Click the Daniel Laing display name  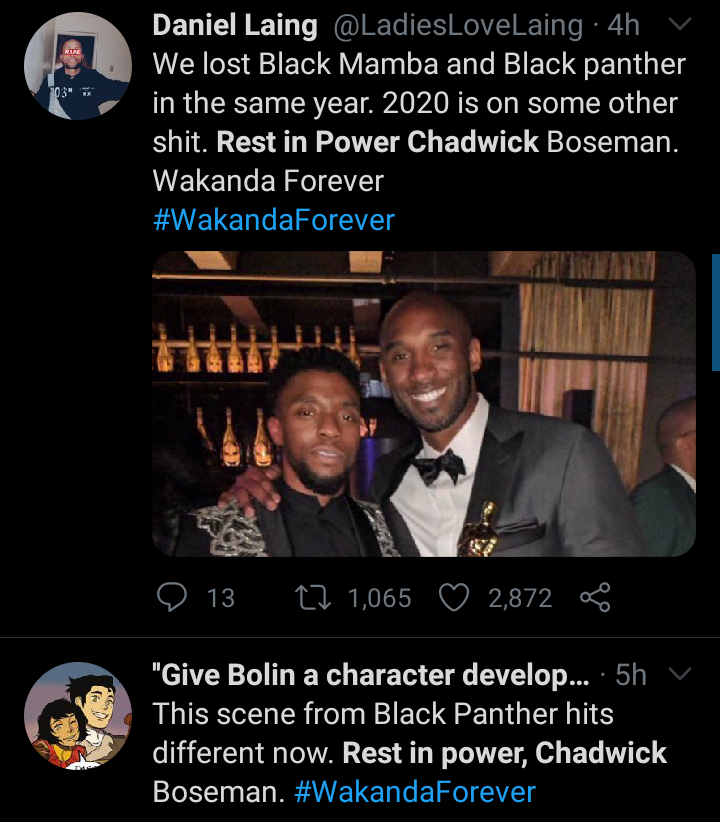click(235, 27)
